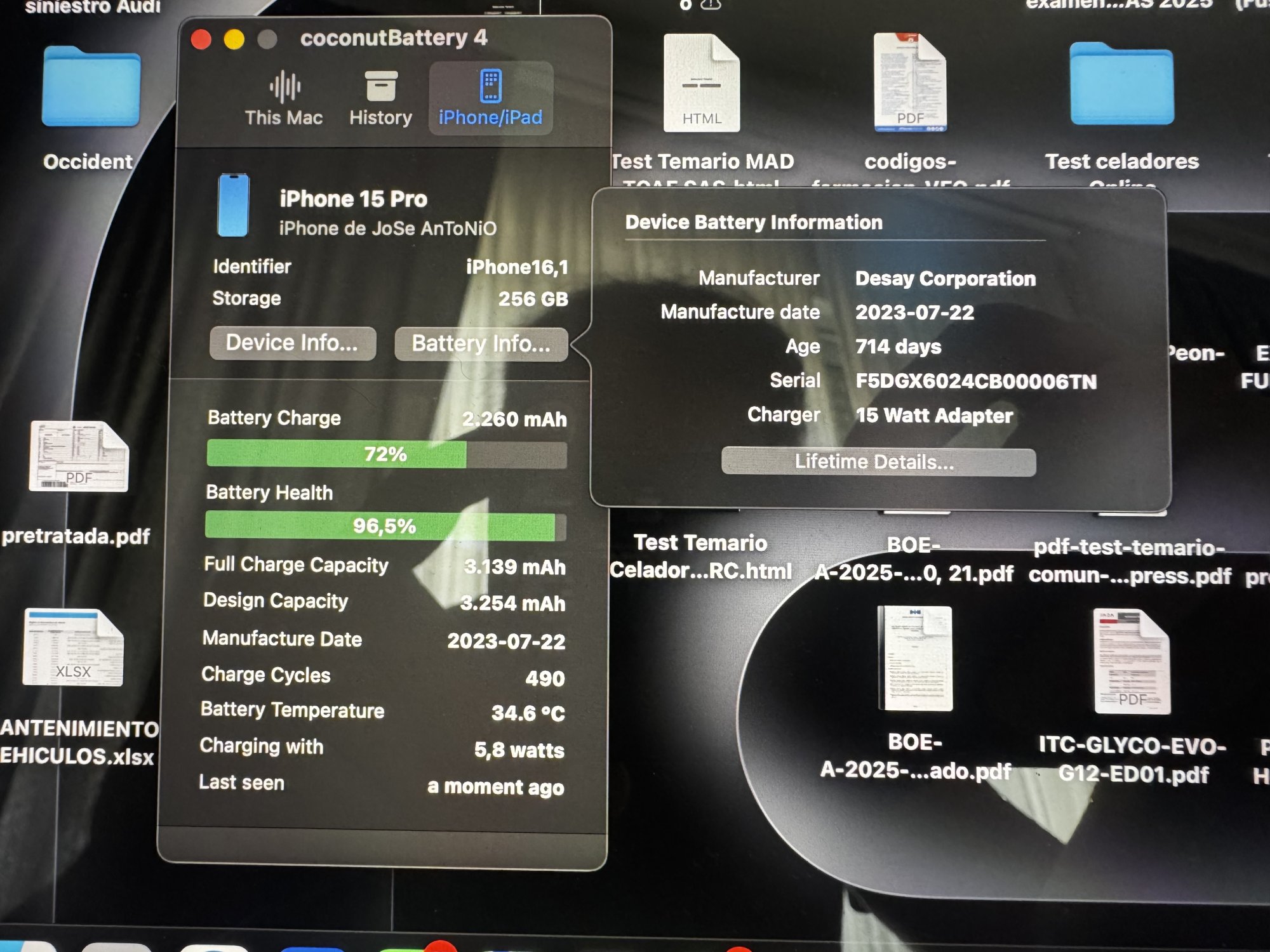Open the Occident folder on desktop

[91, 87]
